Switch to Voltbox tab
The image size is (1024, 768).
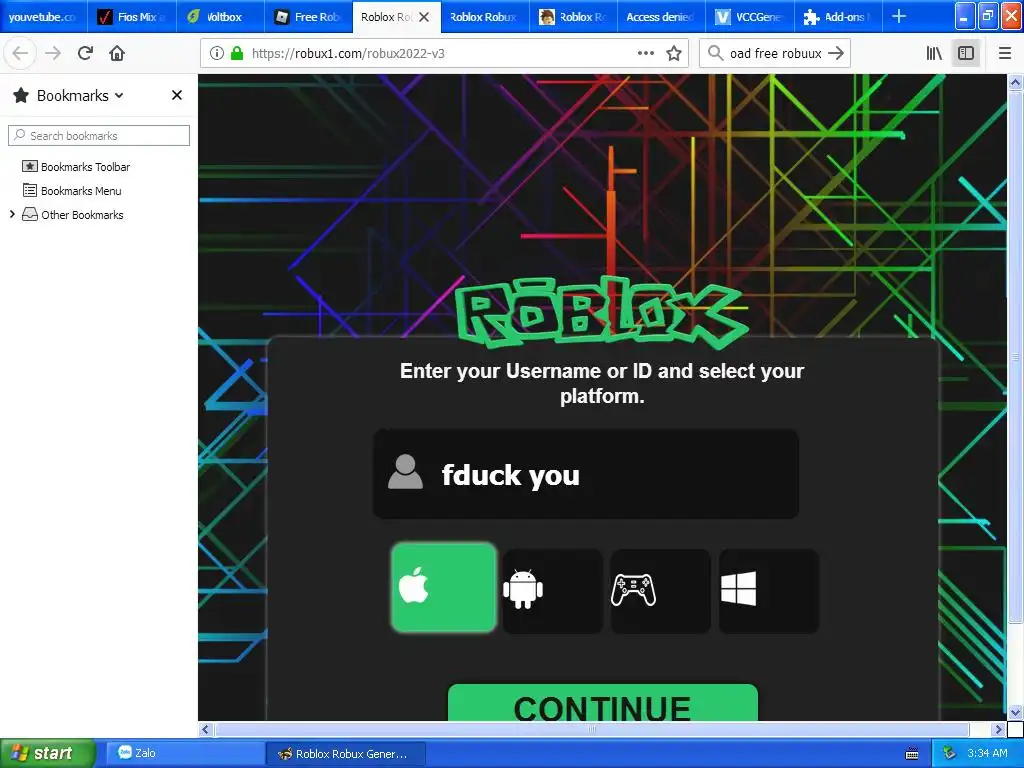click(221, 17)
